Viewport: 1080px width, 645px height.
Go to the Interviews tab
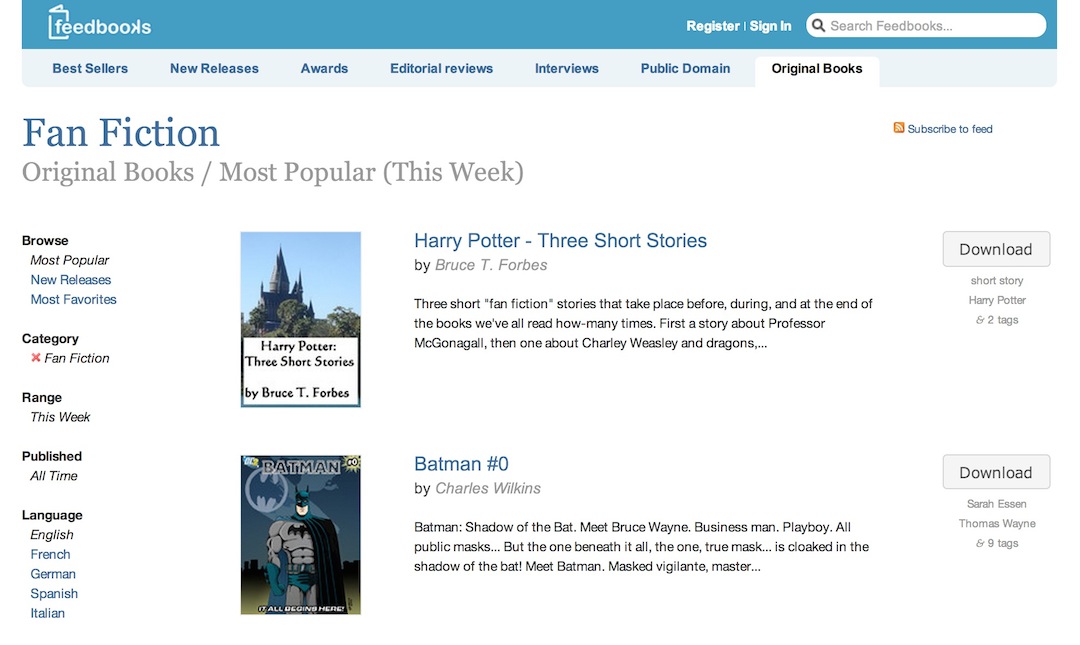point(567,68)
